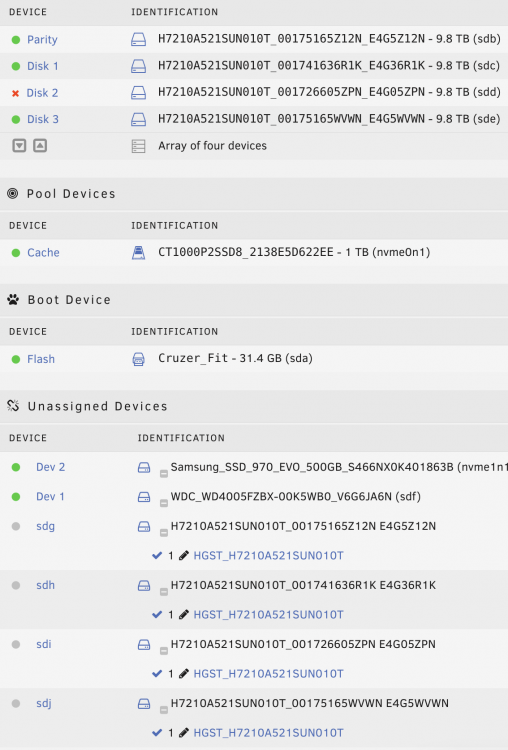Open the Disk 1 device link
The image size is (508, 750).
43,66
